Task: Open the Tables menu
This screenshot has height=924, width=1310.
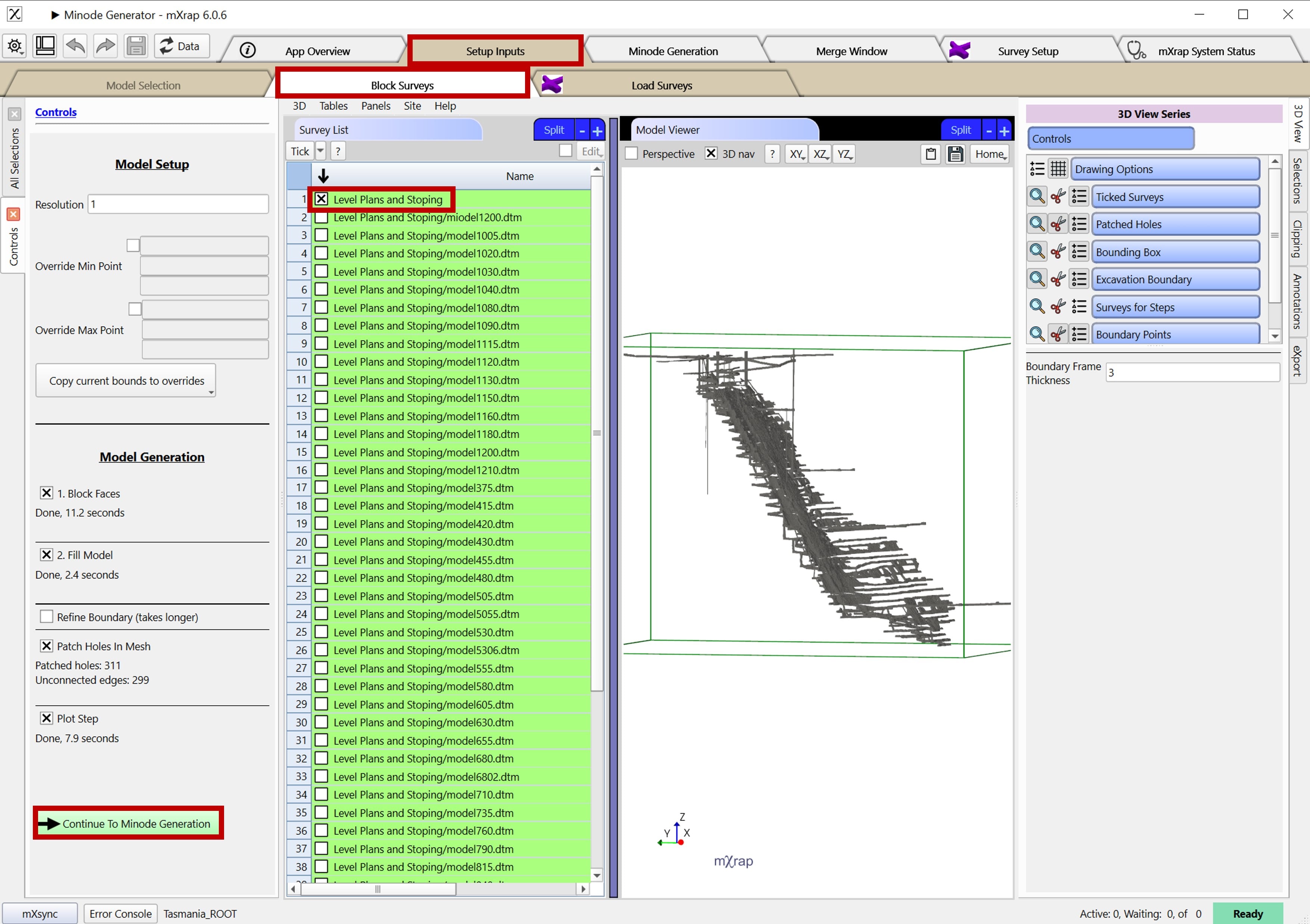Action: tap(333, 106)
